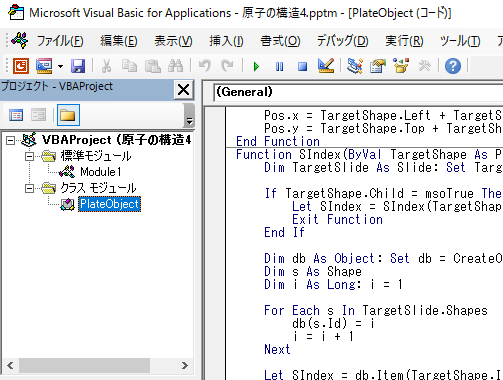
Task: Click 'For Each s In' code line
Action: (x=376, y=310)
